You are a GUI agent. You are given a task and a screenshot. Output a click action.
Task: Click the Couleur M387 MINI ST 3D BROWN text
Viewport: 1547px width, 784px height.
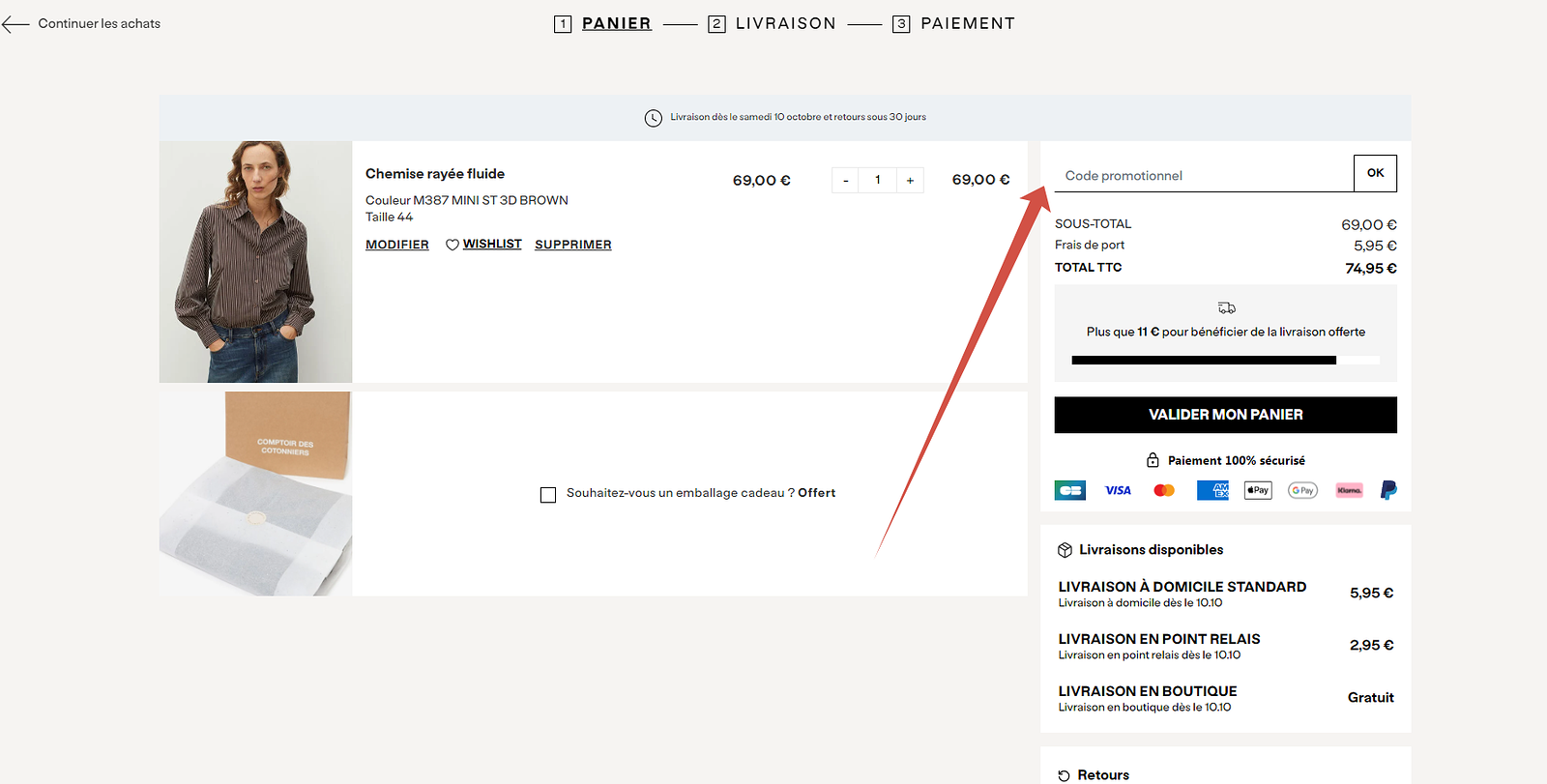point(467,200)
